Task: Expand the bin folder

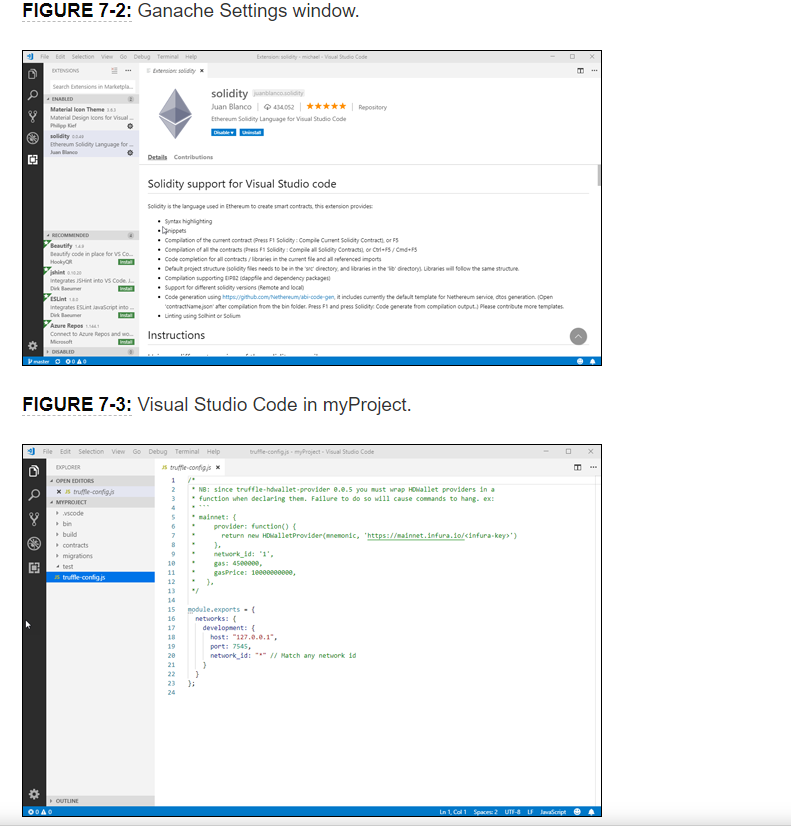Action: click(101, 524)
